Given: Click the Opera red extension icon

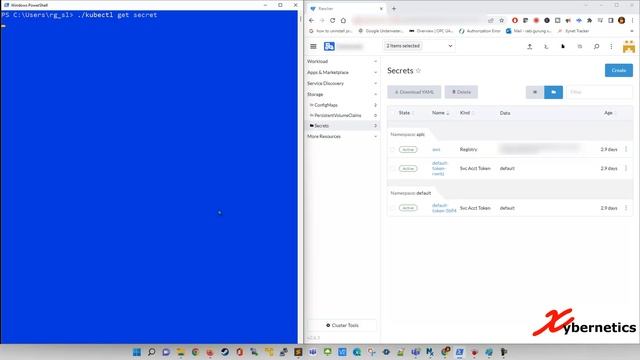Looking at the screenshot, I should [515, 20].
